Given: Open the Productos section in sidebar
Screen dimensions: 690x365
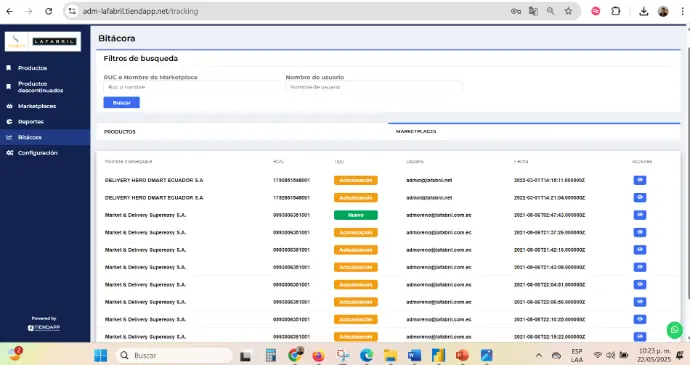Looking at the screenshot, I should click(32, 68).
